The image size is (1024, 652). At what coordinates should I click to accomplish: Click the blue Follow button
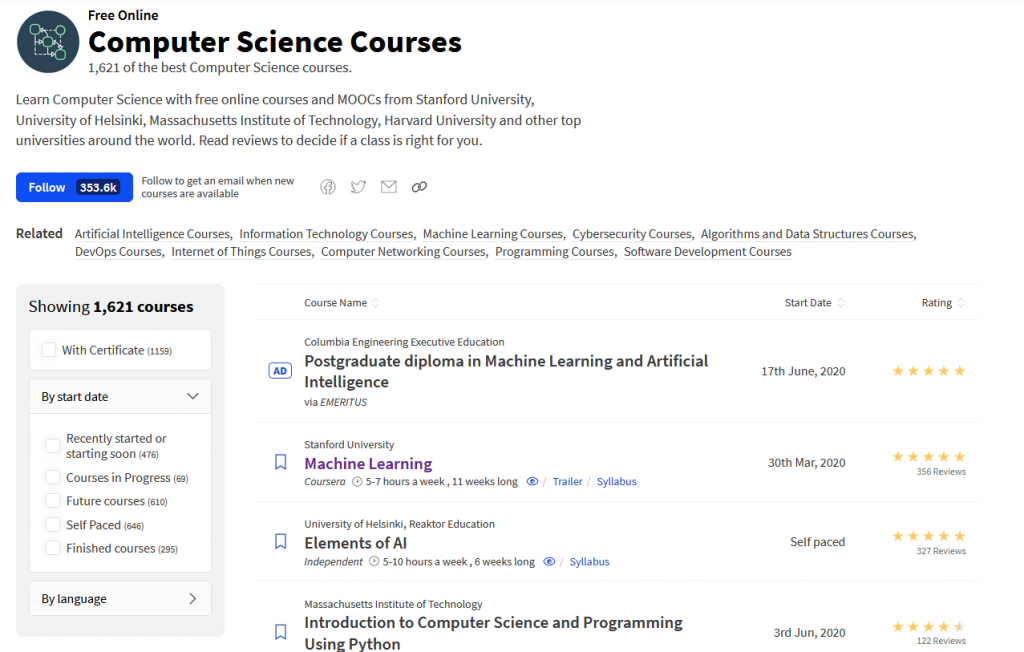pos(74,187)
